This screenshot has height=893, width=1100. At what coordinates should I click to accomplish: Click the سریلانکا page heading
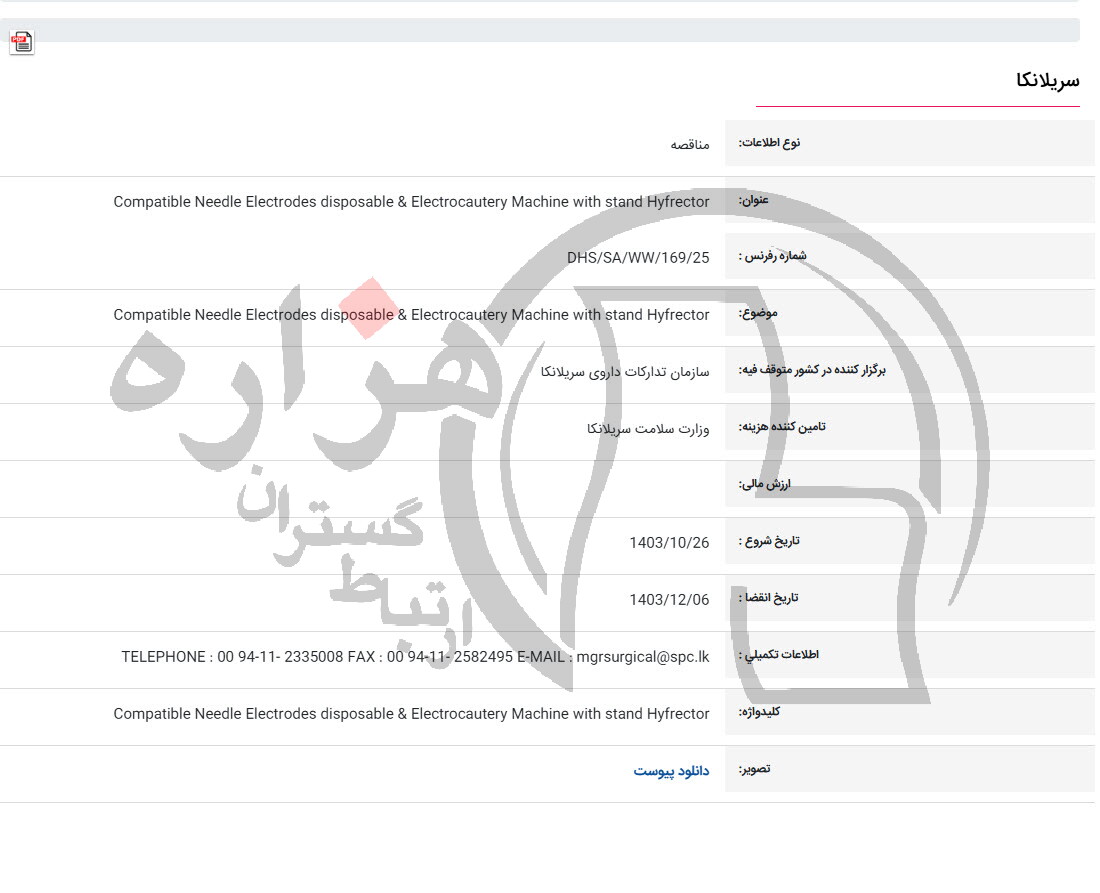pyautogui.click(x=1047, y=81)
